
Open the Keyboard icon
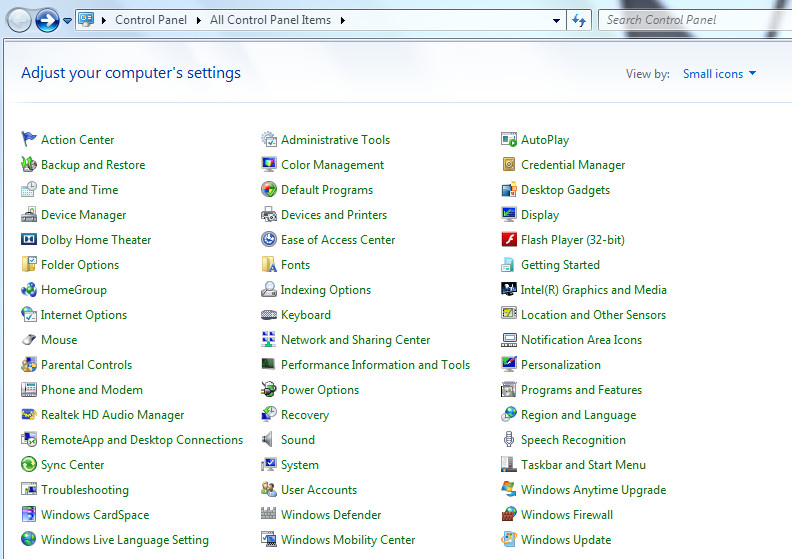coord(269,315)
